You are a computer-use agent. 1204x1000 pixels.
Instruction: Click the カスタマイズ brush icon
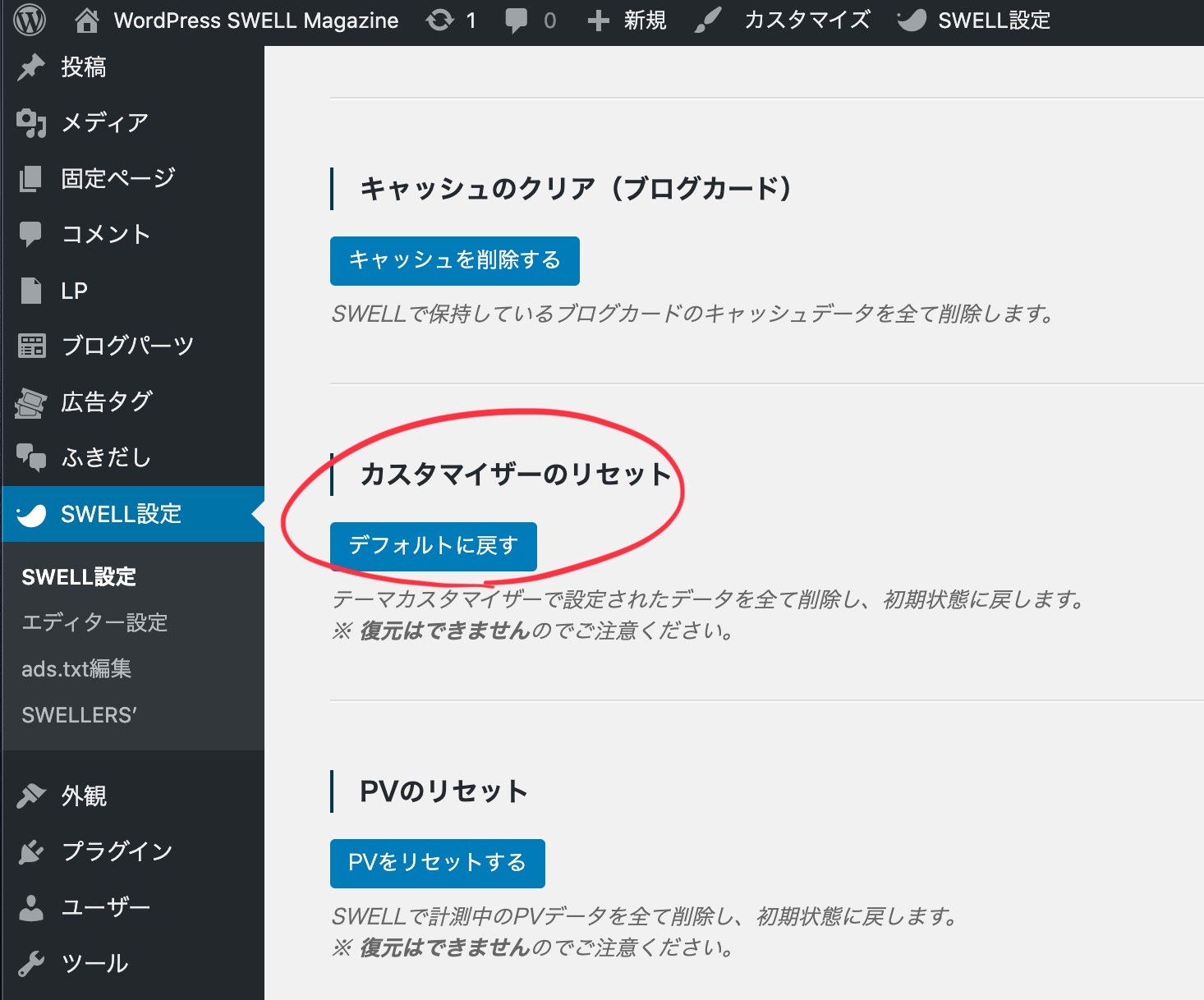click(707, 21)
